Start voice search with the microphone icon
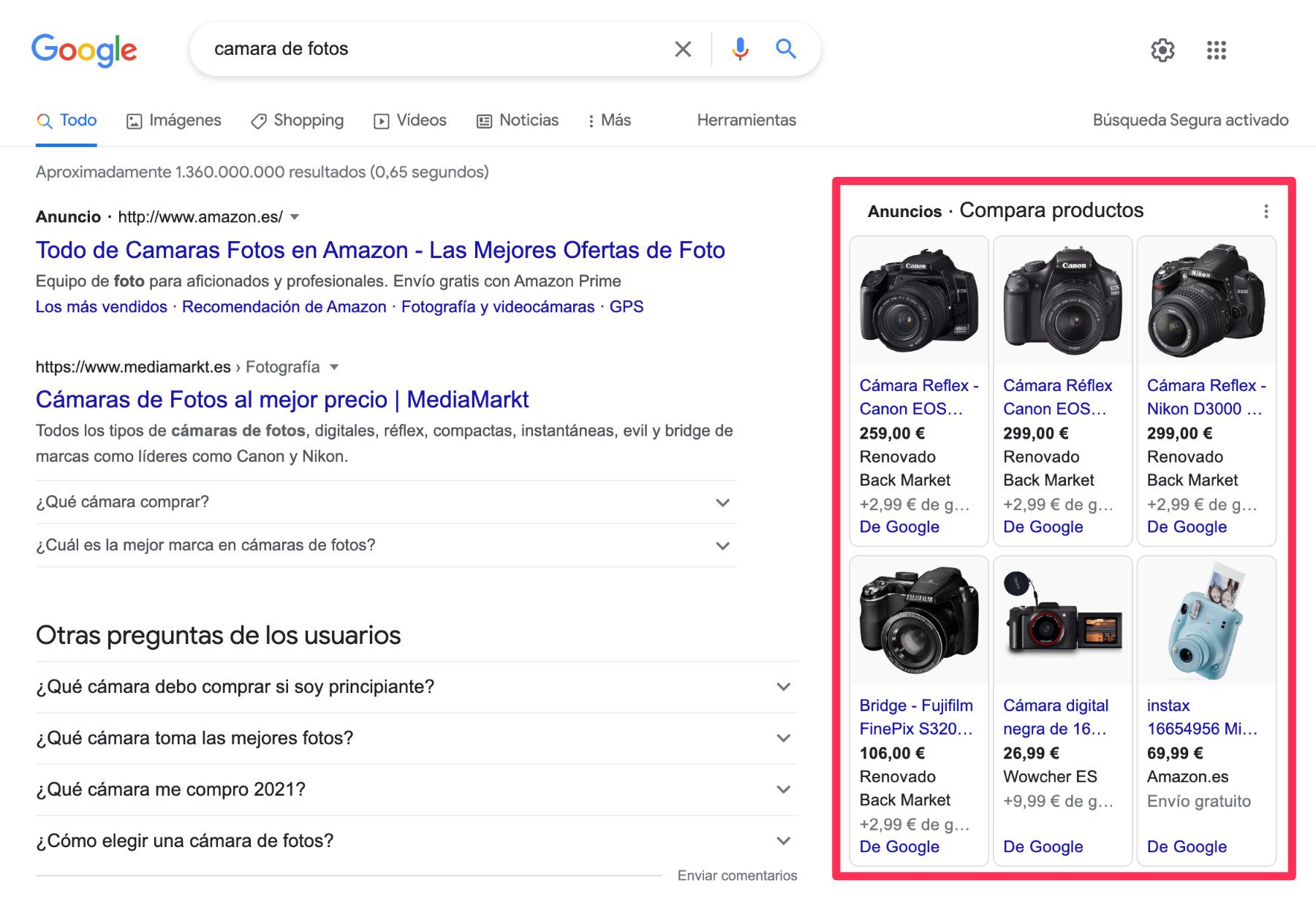 [740, 49]
